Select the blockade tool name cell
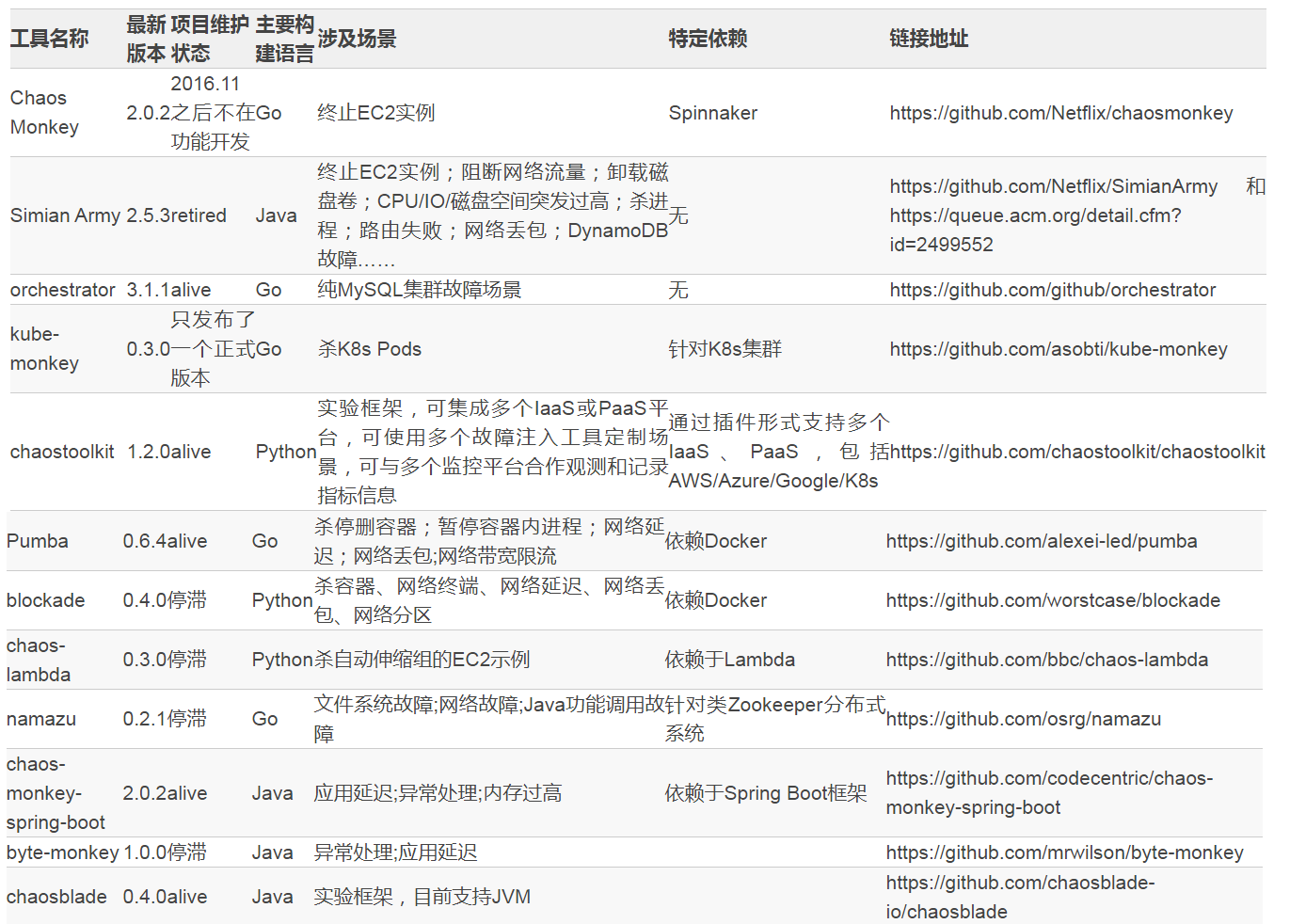Image resolution: width=1290 pixels, height=924 pixels. click(45, 600)
